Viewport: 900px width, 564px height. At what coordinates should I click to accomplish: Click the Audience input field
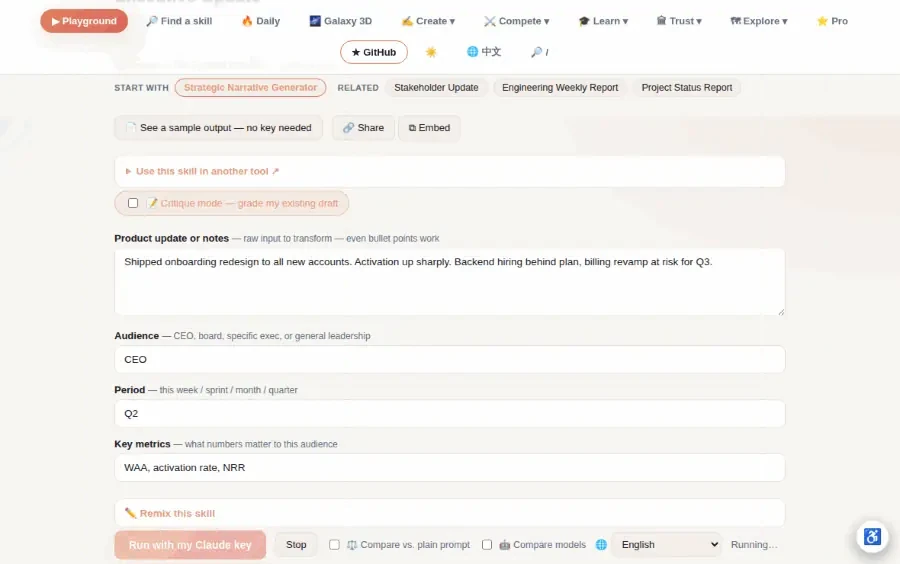pos(449,360)
